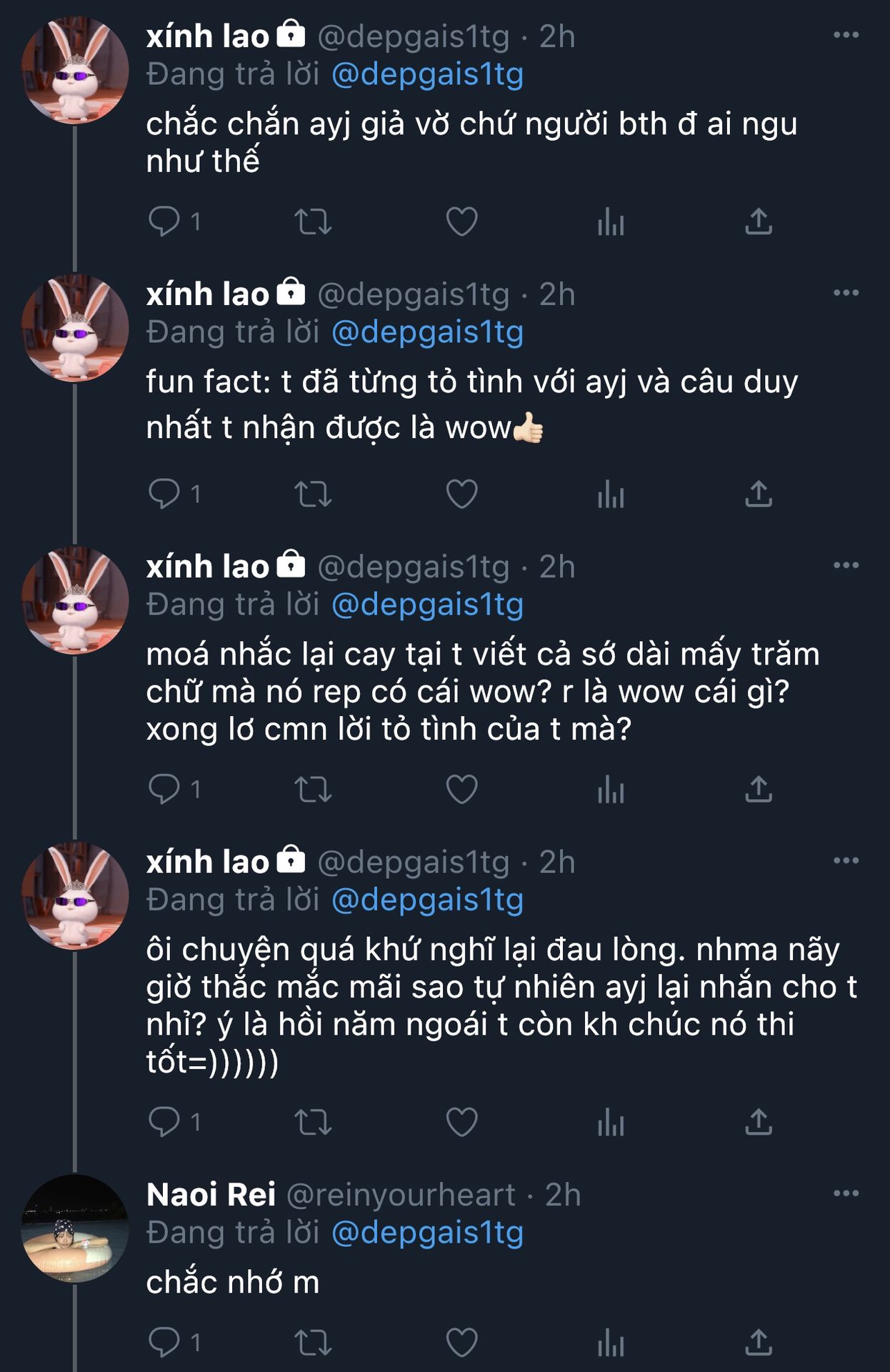890x1372 pixels.
Task: Open more options on the 'fun fact' tweet
Action: tap(846, 293)
